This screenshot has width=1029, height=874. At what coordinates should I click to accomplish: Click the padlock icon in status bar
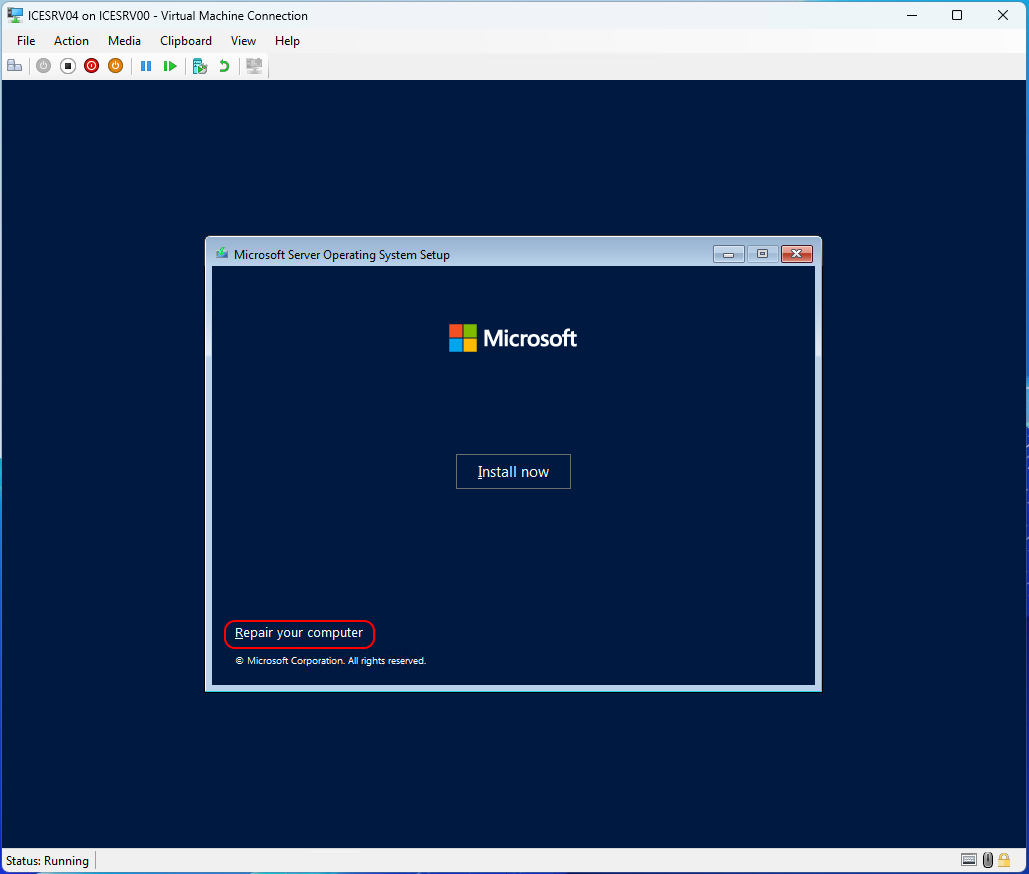(x=1004, y=860)
